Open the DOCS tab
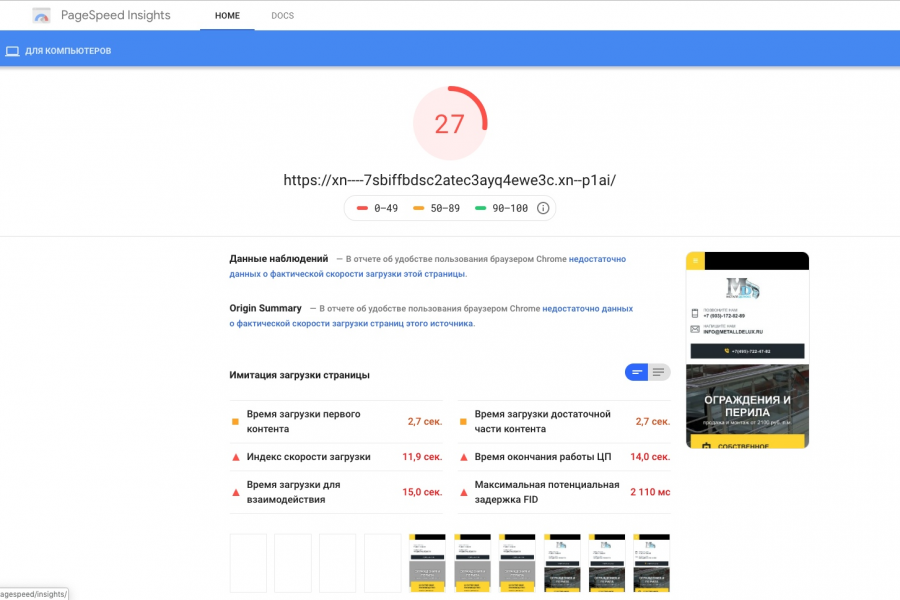The height and width of the screenshot is (600, 900). 282,16
